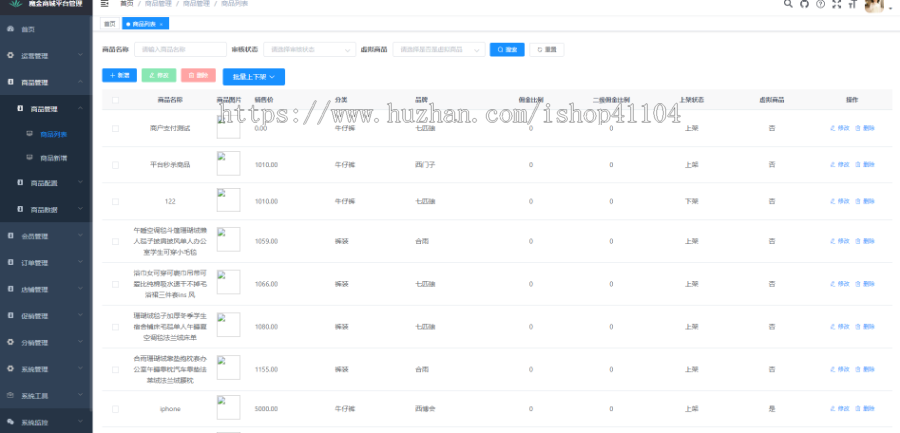Check the row for 平台秒杀商品
900x433 pixels.
click(115, 165)
